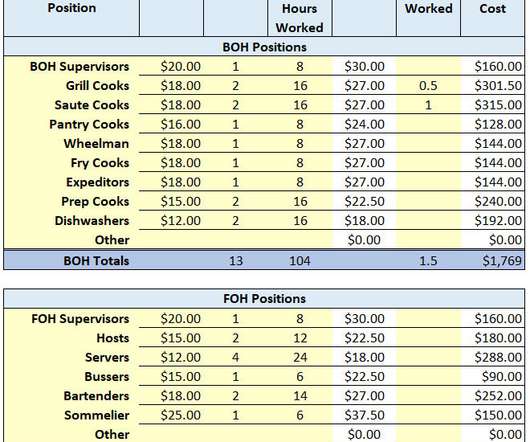Viewport: 530px width, 442px height.
Task: Click the Grill Cooks overtime hours 0.5 cell
Action: click(x=428, y=85)
